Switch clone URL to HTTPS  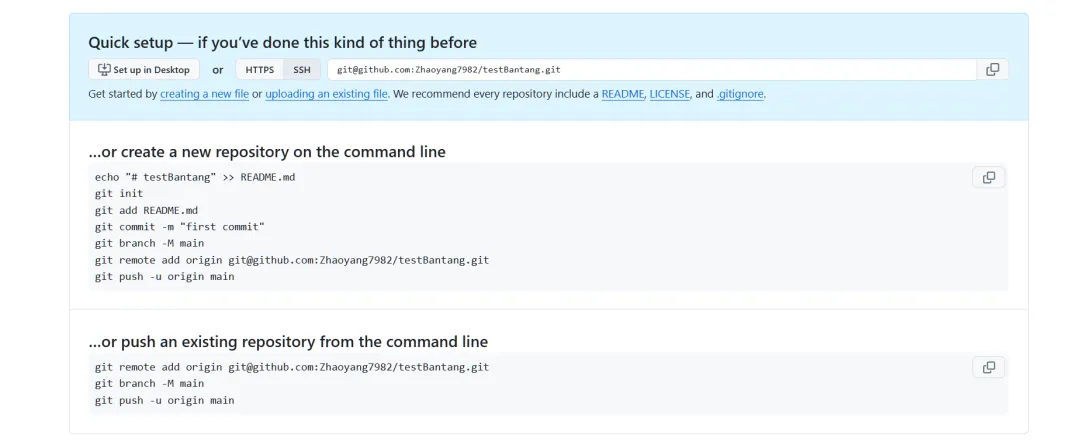click(260, 70)
